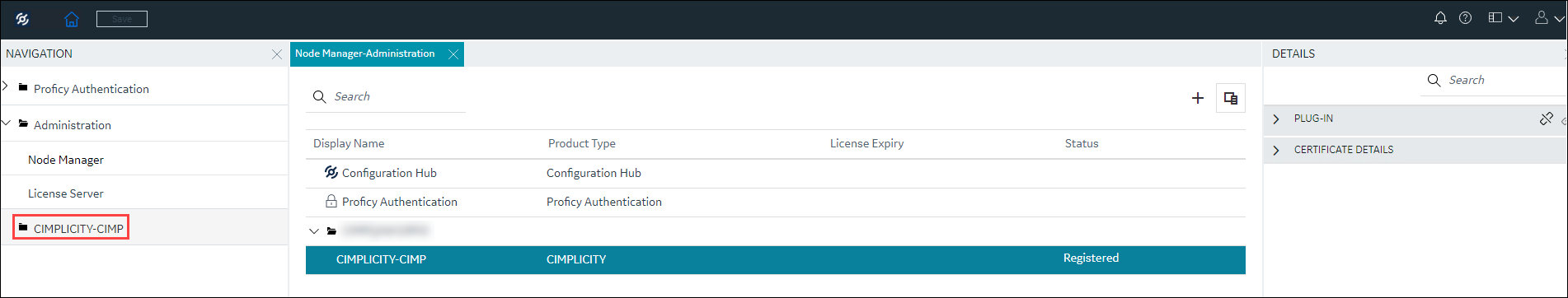
Task: Collapse the Administration tree node
Action: point(6,123)
